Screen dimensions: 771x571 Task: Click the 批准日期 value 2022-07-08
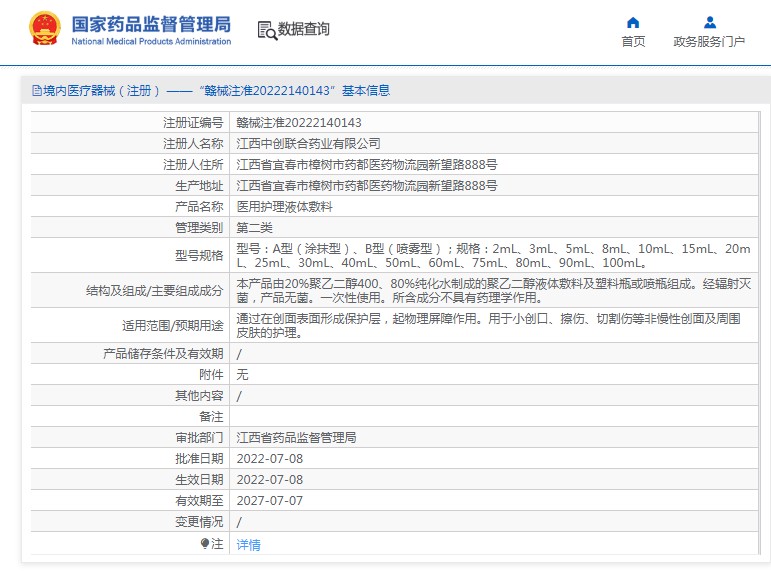tap(269, 459)
